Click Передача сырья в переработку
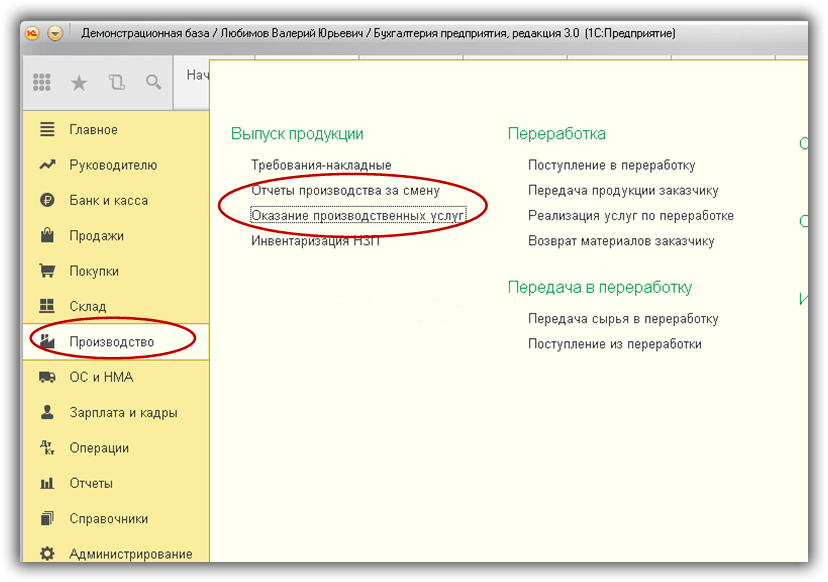The height and width of the screenshot is (582, 828). click(623, 319)
